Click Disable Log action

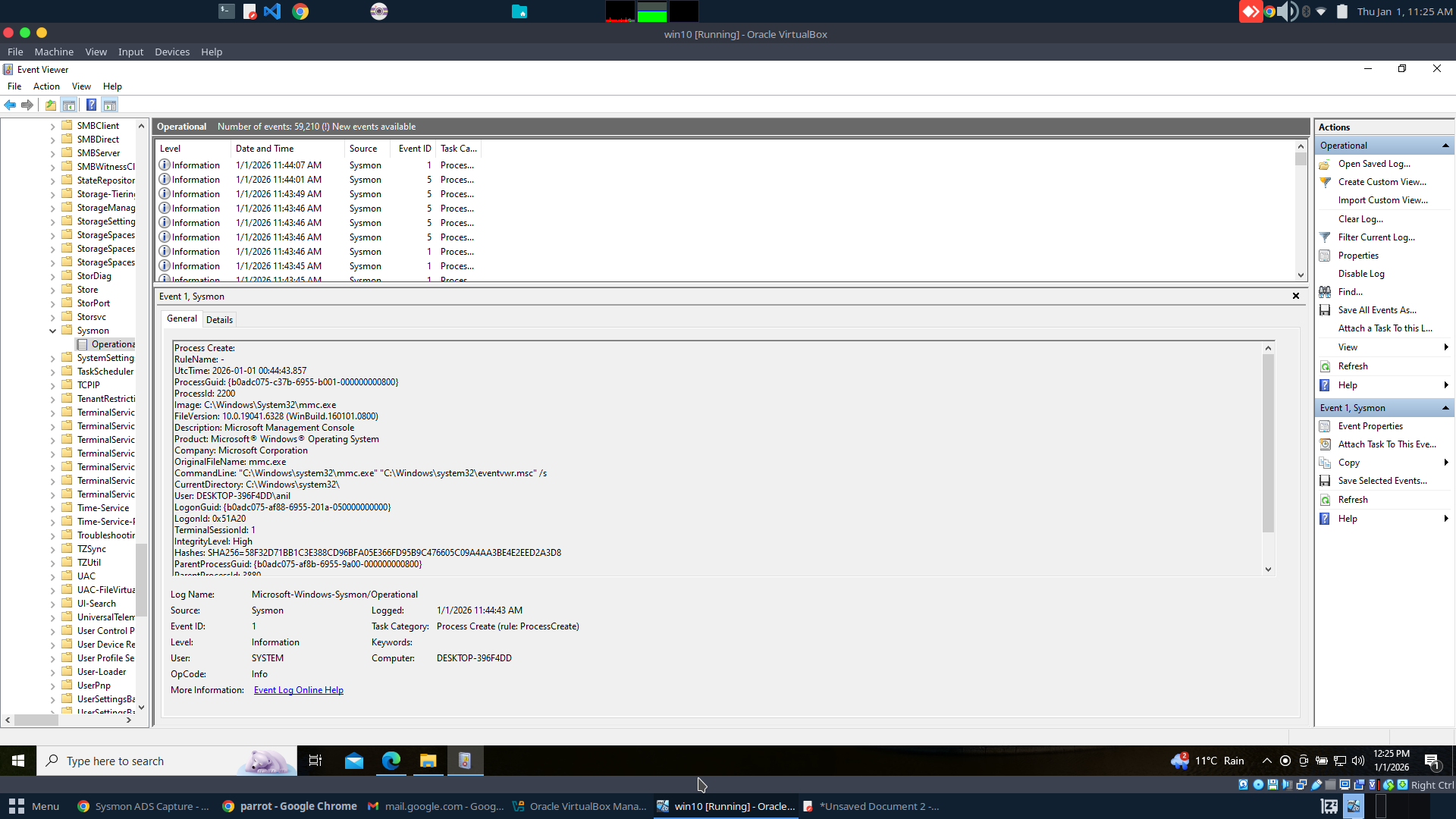(x=1361, y=274)
